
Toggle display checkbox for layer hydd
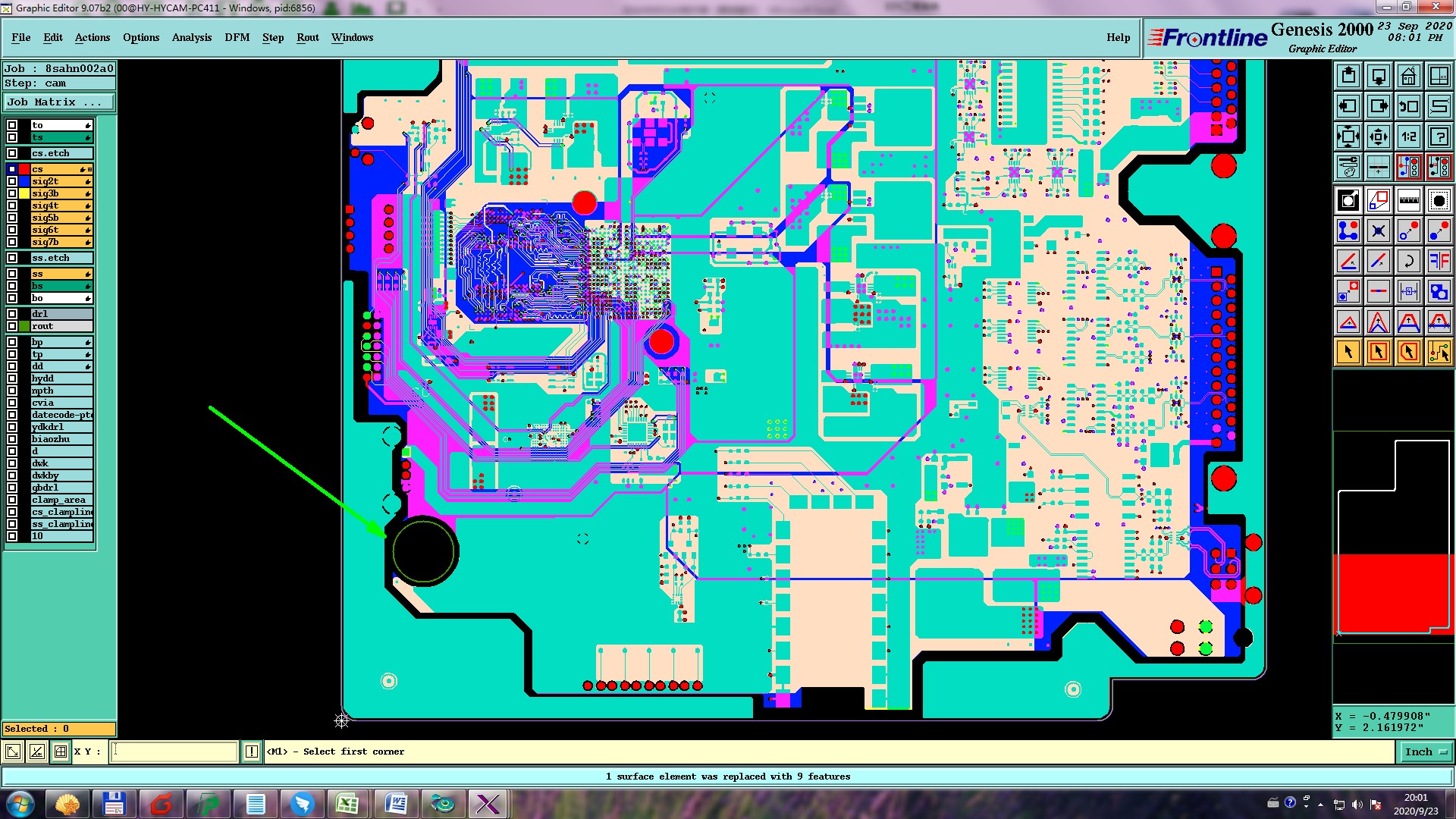point(12,378)
